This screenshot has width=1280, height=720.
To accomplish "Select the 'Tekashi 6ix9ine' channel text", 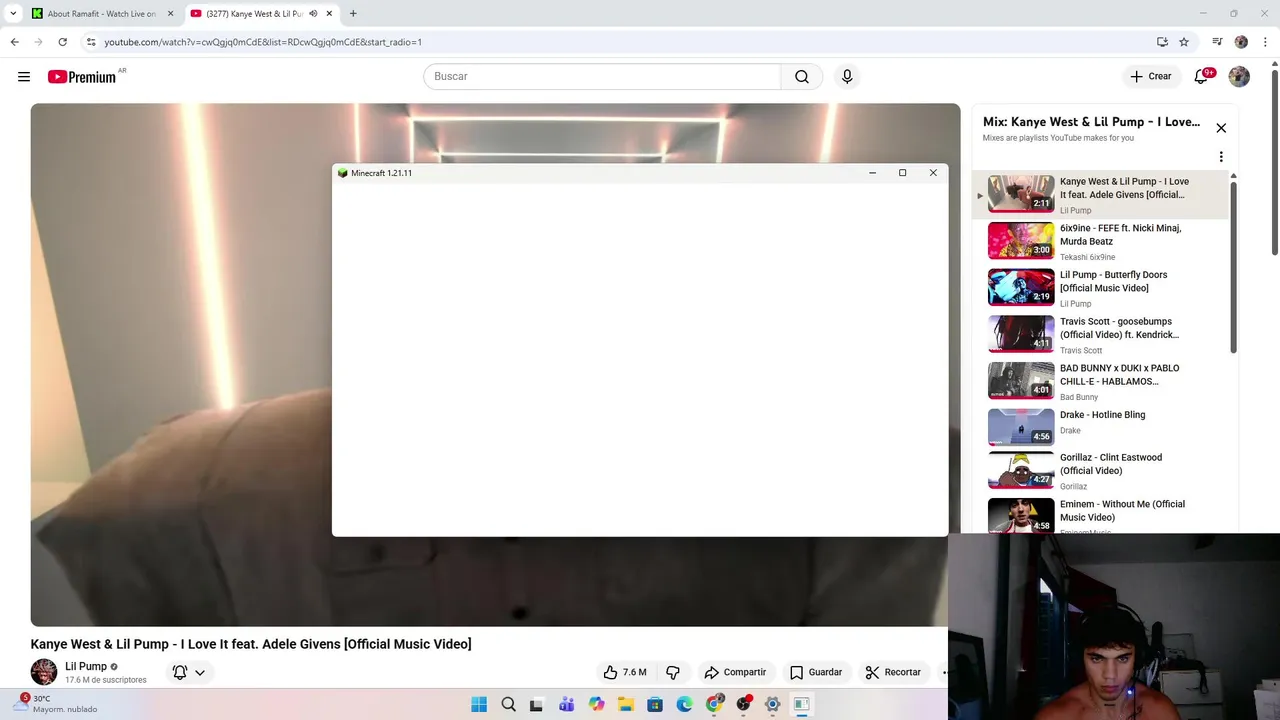I will click(x=1088, y=257).
